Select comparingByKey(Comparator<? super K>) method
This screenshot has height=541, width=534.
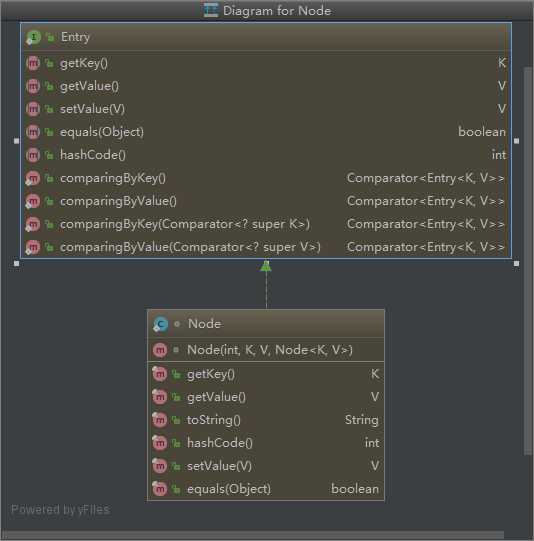coord(266,224)
